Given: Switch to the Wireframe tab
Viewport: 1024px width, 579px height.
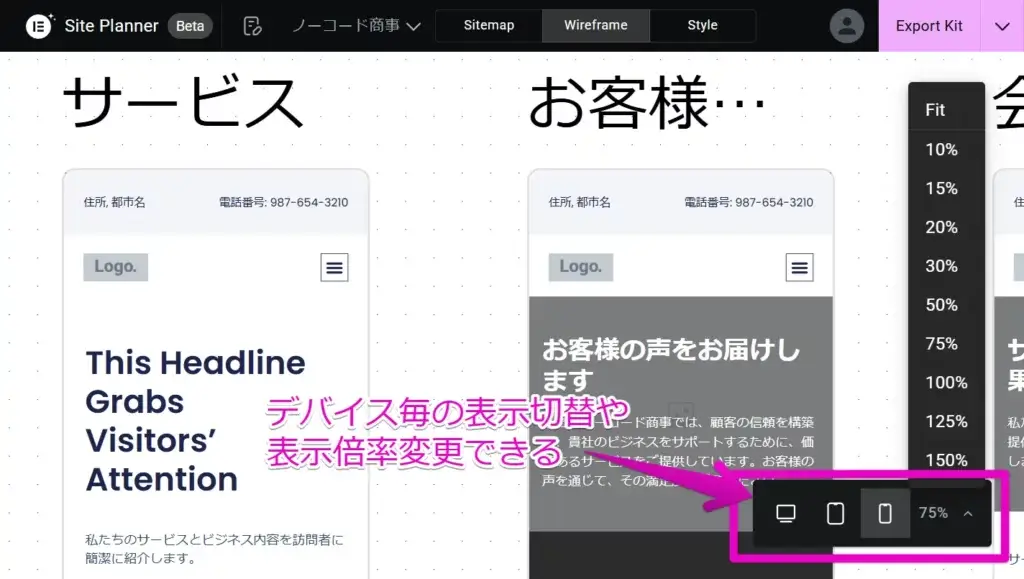Looking at the screenshot, I should click(x=596, y=25).
